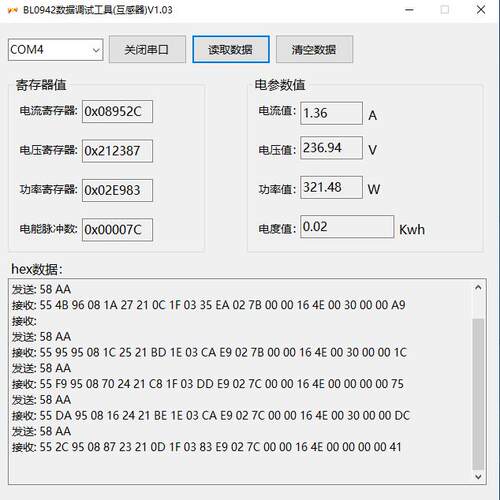The image size is (500, 500).
Task: Click the 关闭串口 button
Action: [x=147, y=50]
